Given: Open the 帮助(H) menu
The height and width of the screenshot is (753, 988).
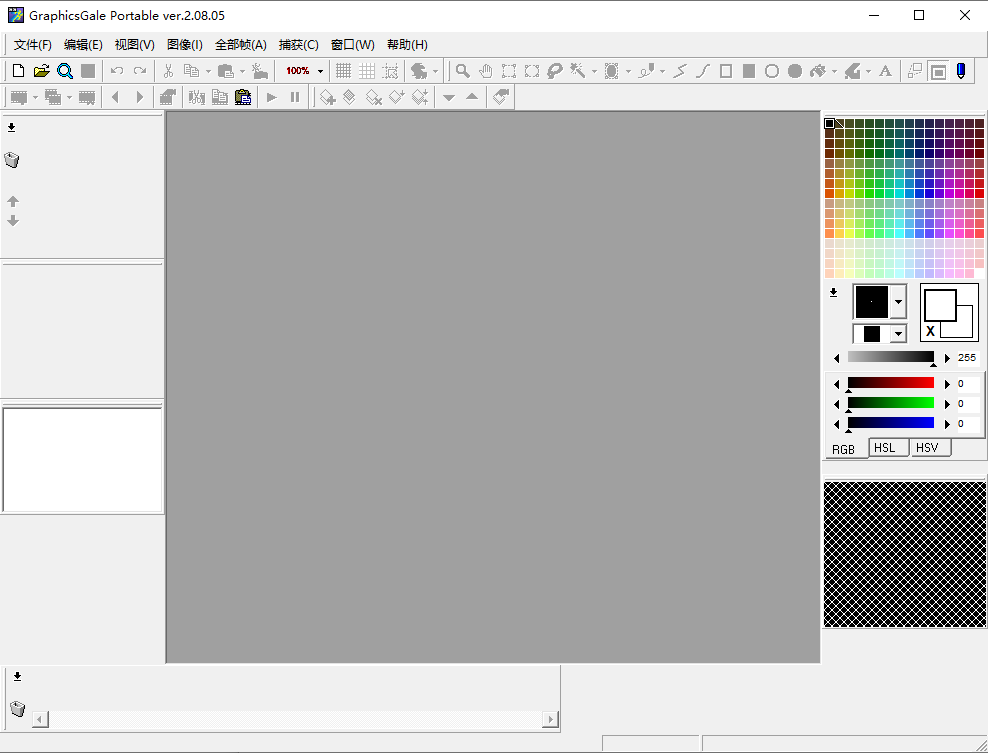Looking at the screenshot, I should pyautogui.click(x=407, y=45).
